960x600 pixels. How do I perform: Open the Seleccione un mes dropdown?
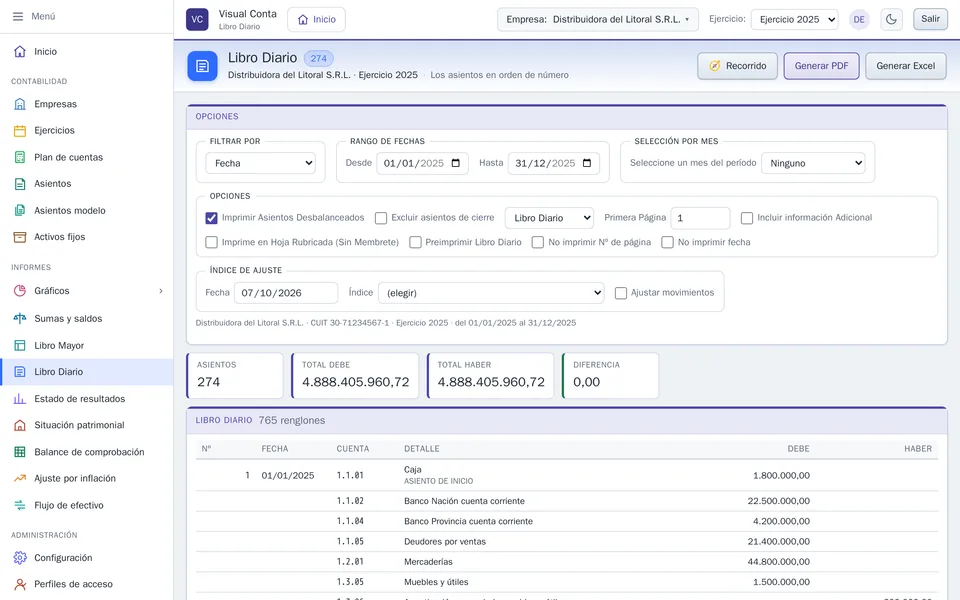814,163
